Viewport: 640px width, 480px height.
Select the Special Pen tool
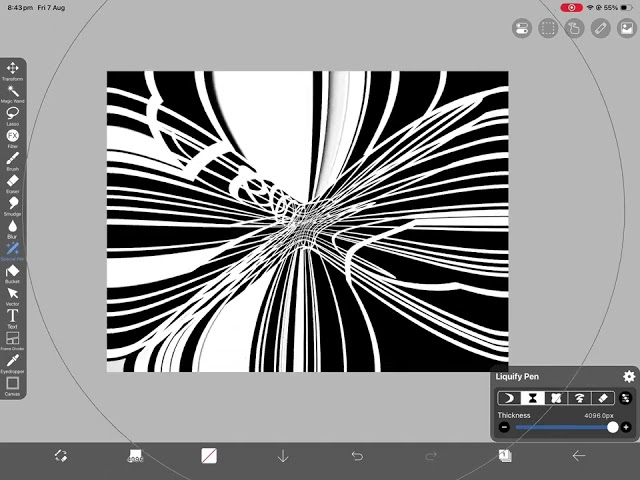[13, 251]
